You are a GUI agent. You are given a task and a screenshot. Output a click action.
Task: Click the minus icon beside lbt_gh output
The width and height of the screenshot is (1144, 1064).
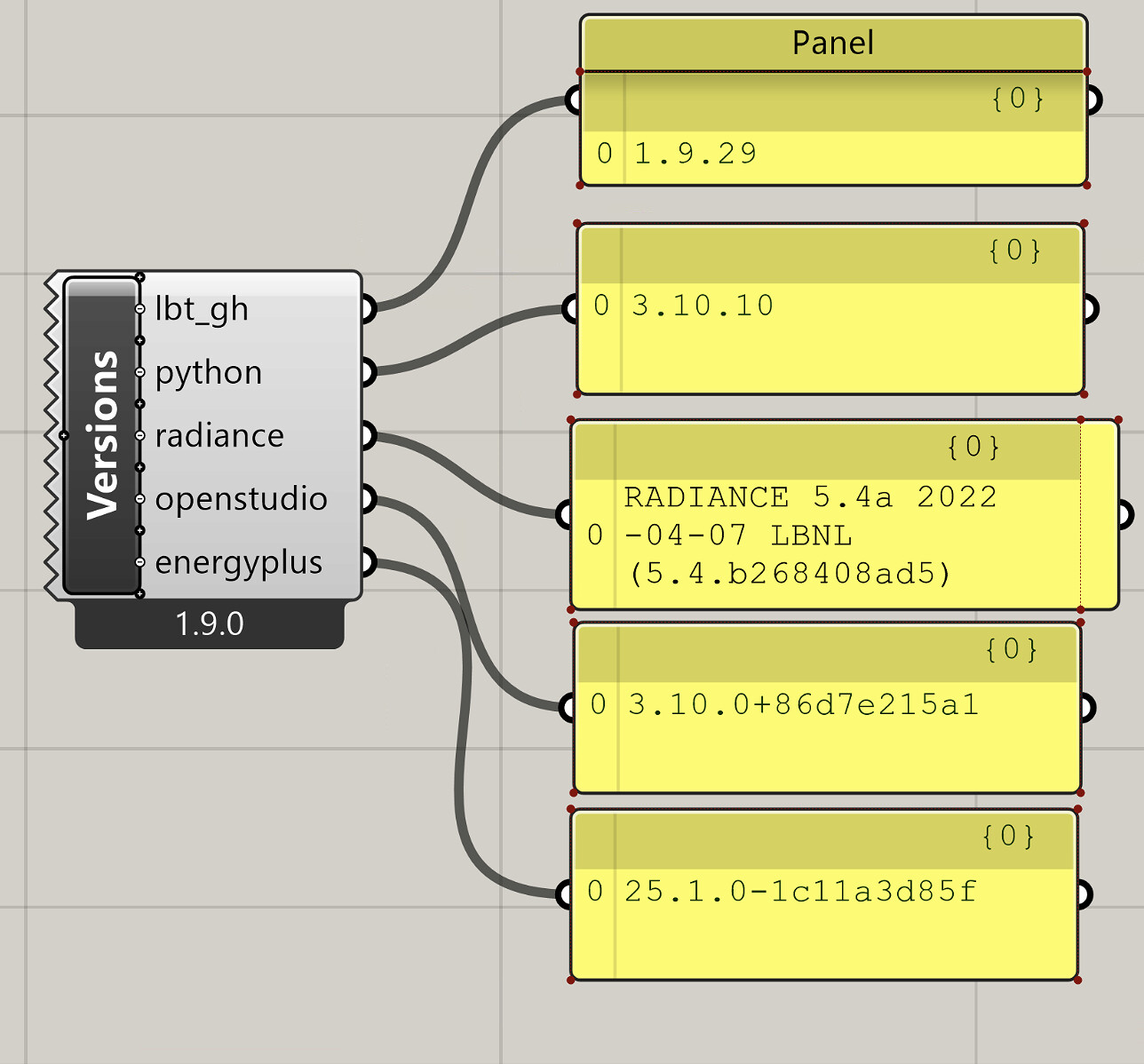click(x=139, y=309)
